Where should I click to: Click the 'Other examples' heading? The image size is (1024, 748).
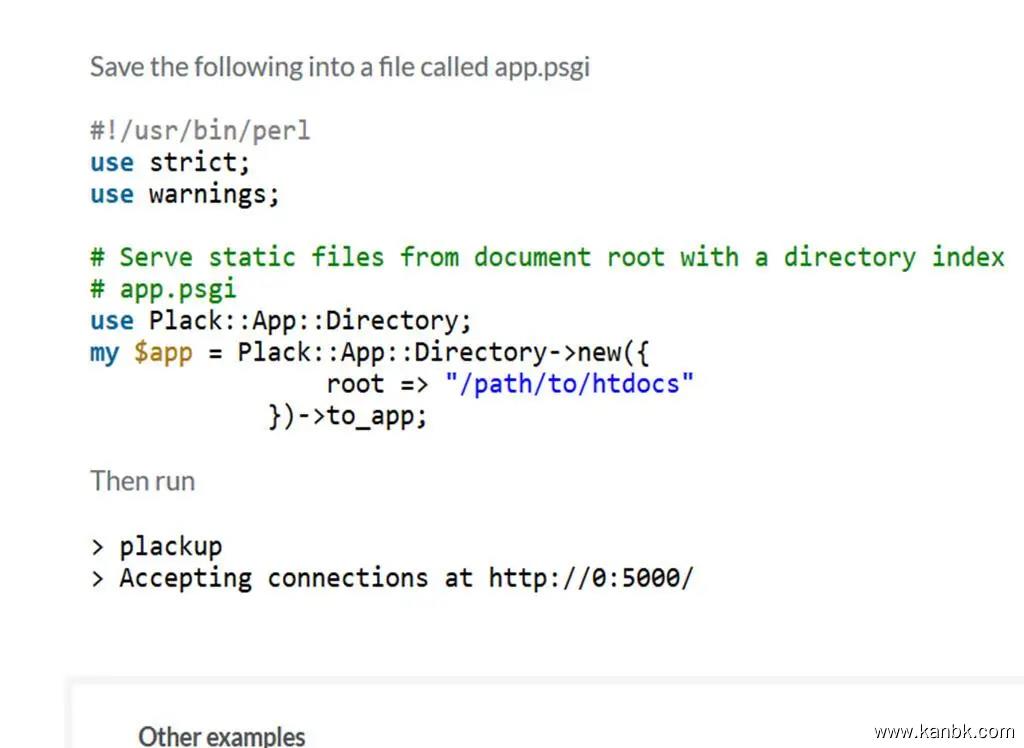[221, 736]
